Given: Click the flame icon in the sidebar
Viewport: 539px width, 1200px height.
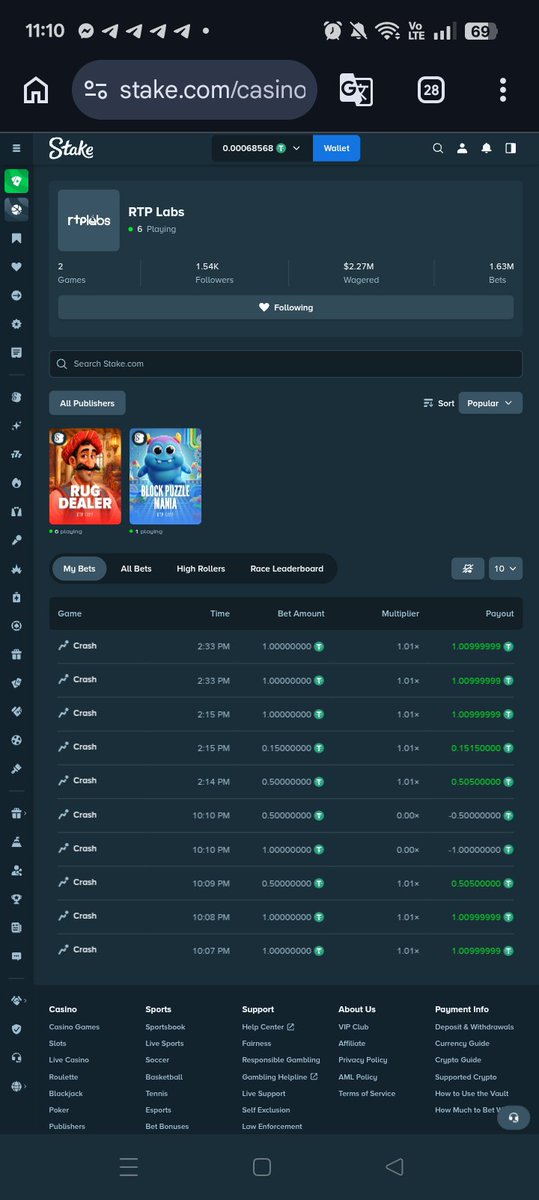Looking at the screenshot, I should [x=16, y=483].
